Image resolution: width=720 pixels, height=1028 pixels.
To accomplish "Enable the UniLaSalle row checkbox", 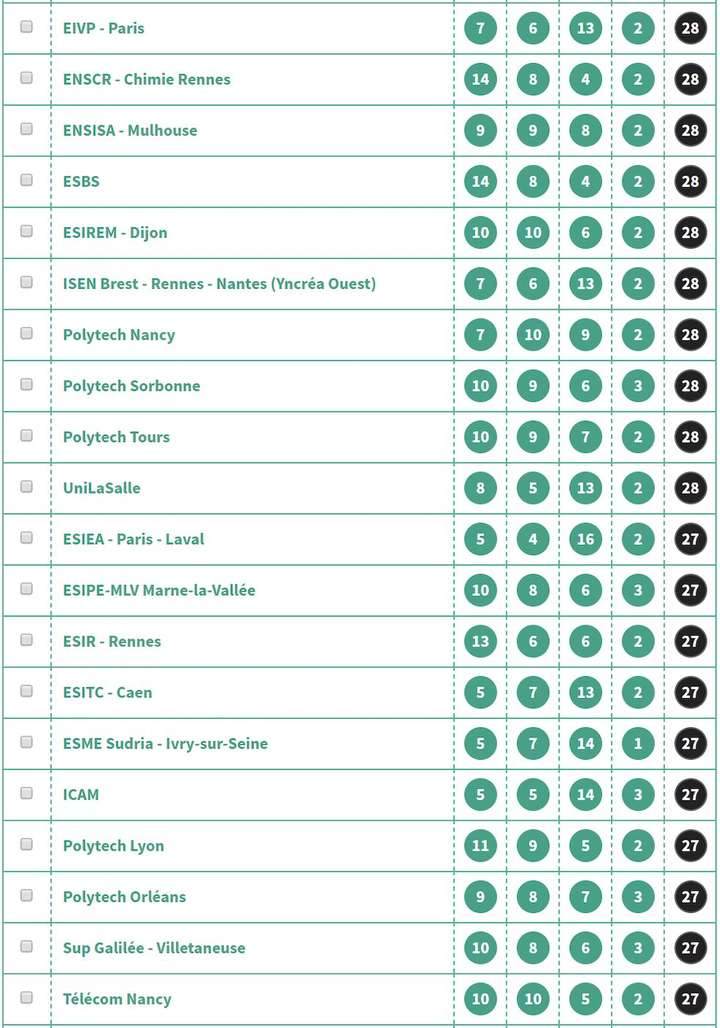I will (x=27, y=486).
